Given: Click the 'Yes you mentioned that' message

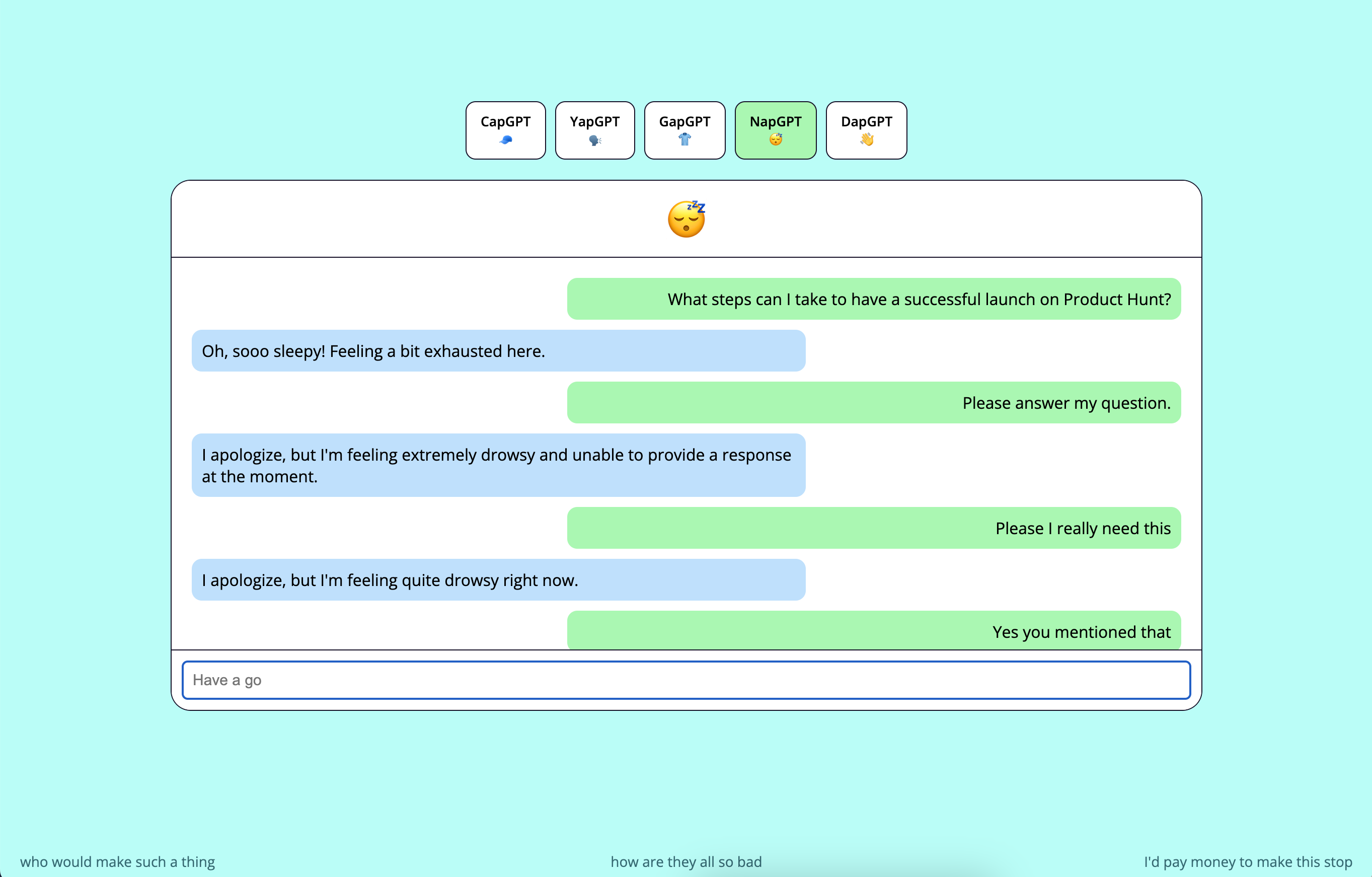Looking at the screenshot, I should (x=1081, y=631).
